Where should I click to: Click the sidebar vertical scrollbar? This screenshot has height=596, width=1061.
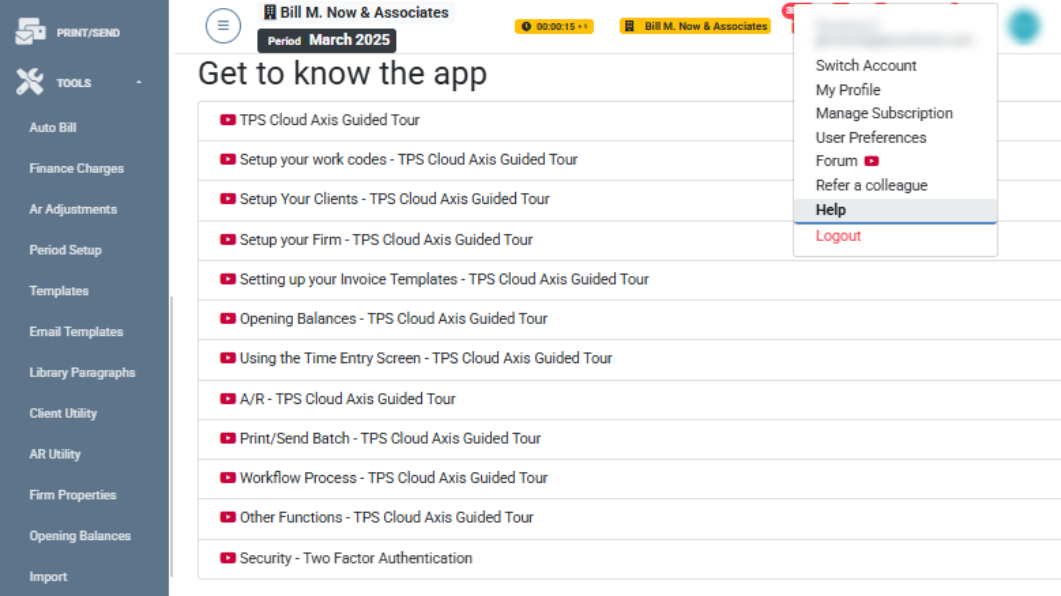(171, 436)
